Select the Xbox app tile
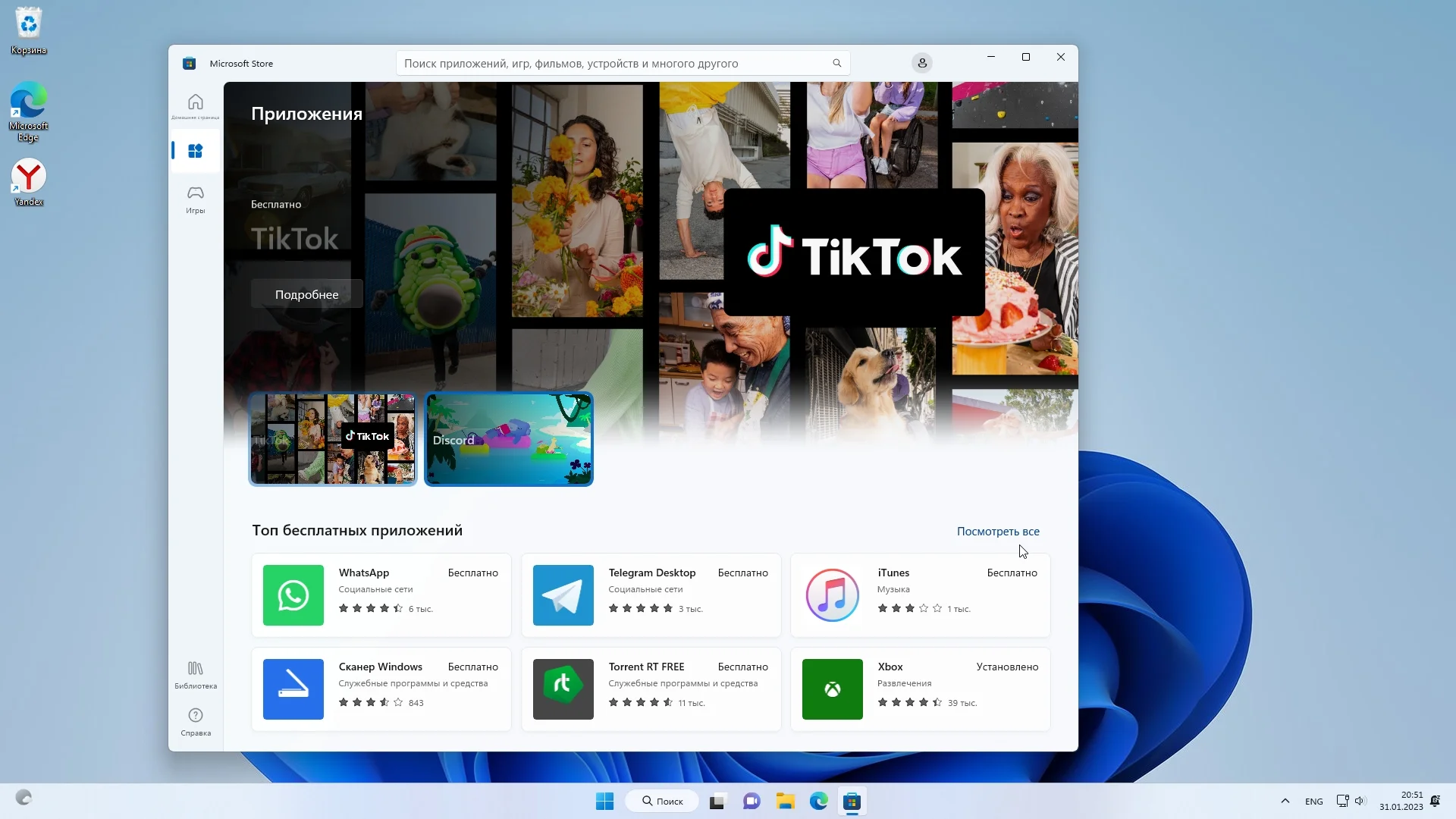Image resolution: width=1456 pixels, height=819 pixels. [x=920, y=689]
